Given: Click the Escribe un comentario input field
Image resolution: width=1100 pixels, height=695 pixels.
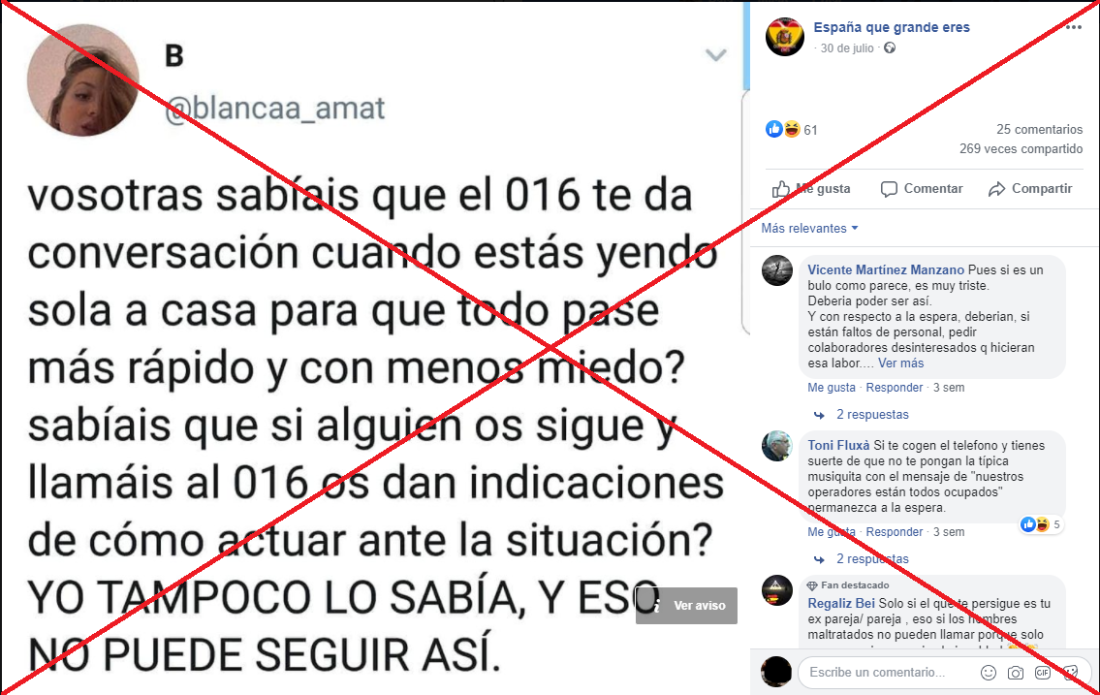Looking at the screenshot, I should click(x=890, y=673).
